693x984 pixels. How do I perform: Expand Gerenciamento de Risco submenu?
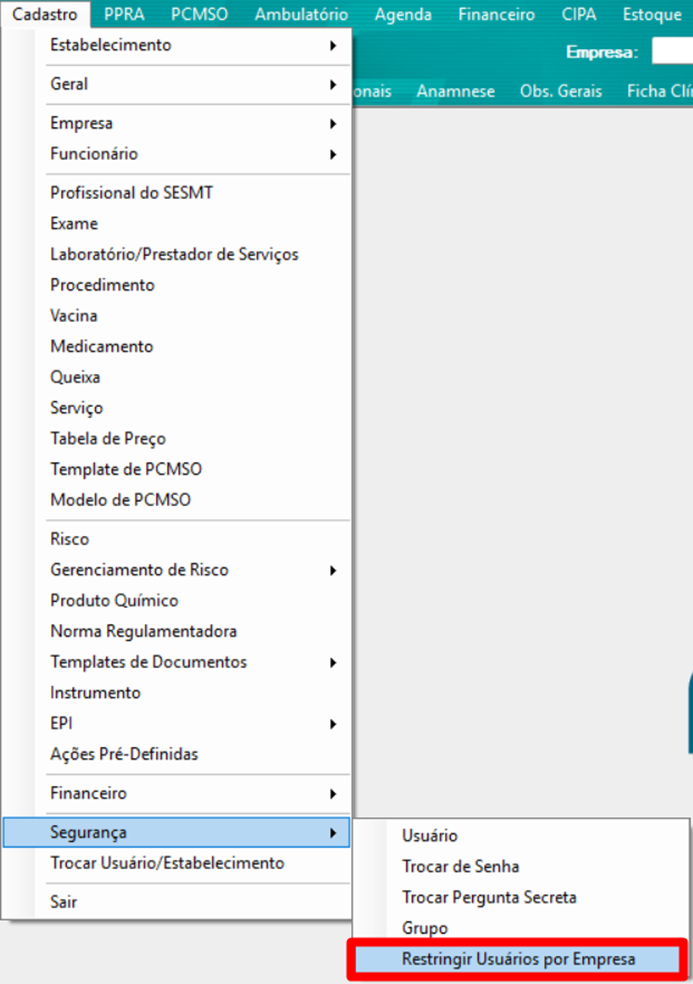176,570
